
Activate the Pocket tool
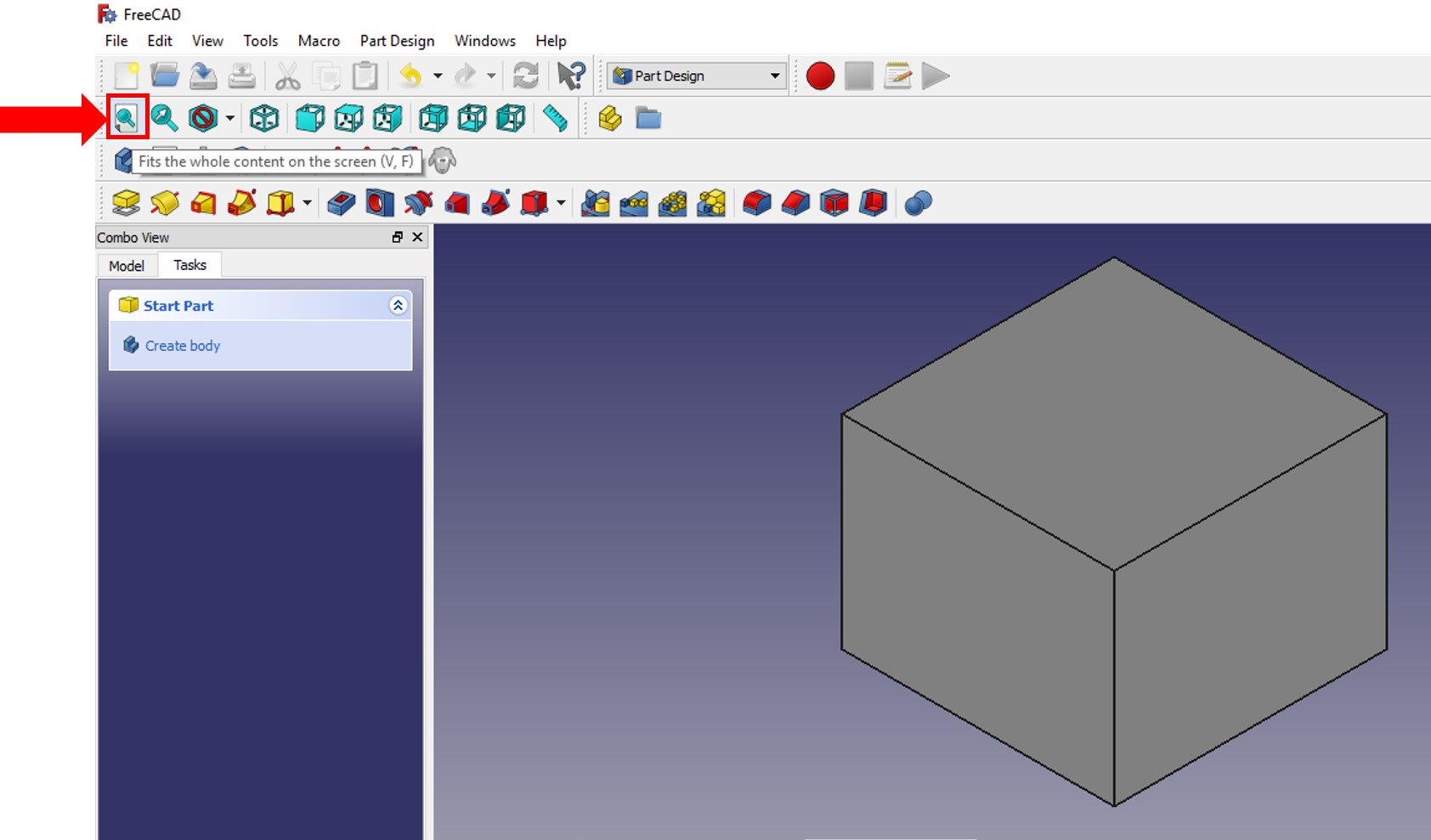(339, 202)
